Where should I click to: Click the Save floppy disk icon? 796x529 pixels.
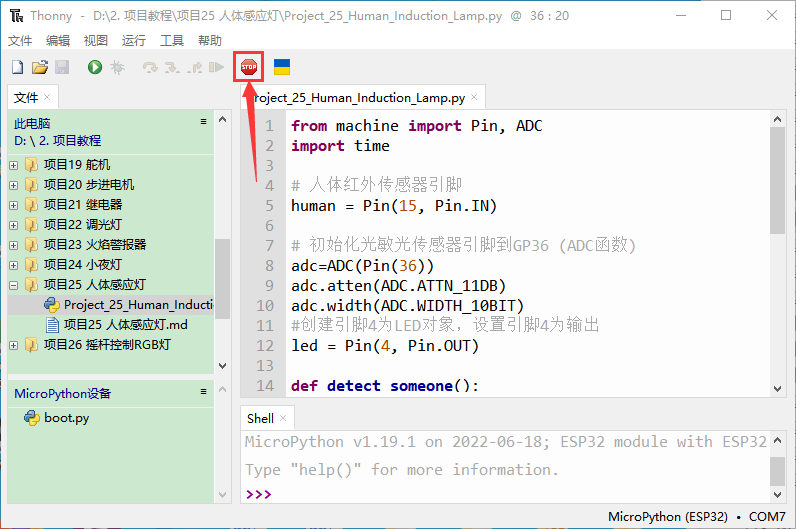pyautogui.click(x=62, y=67)
